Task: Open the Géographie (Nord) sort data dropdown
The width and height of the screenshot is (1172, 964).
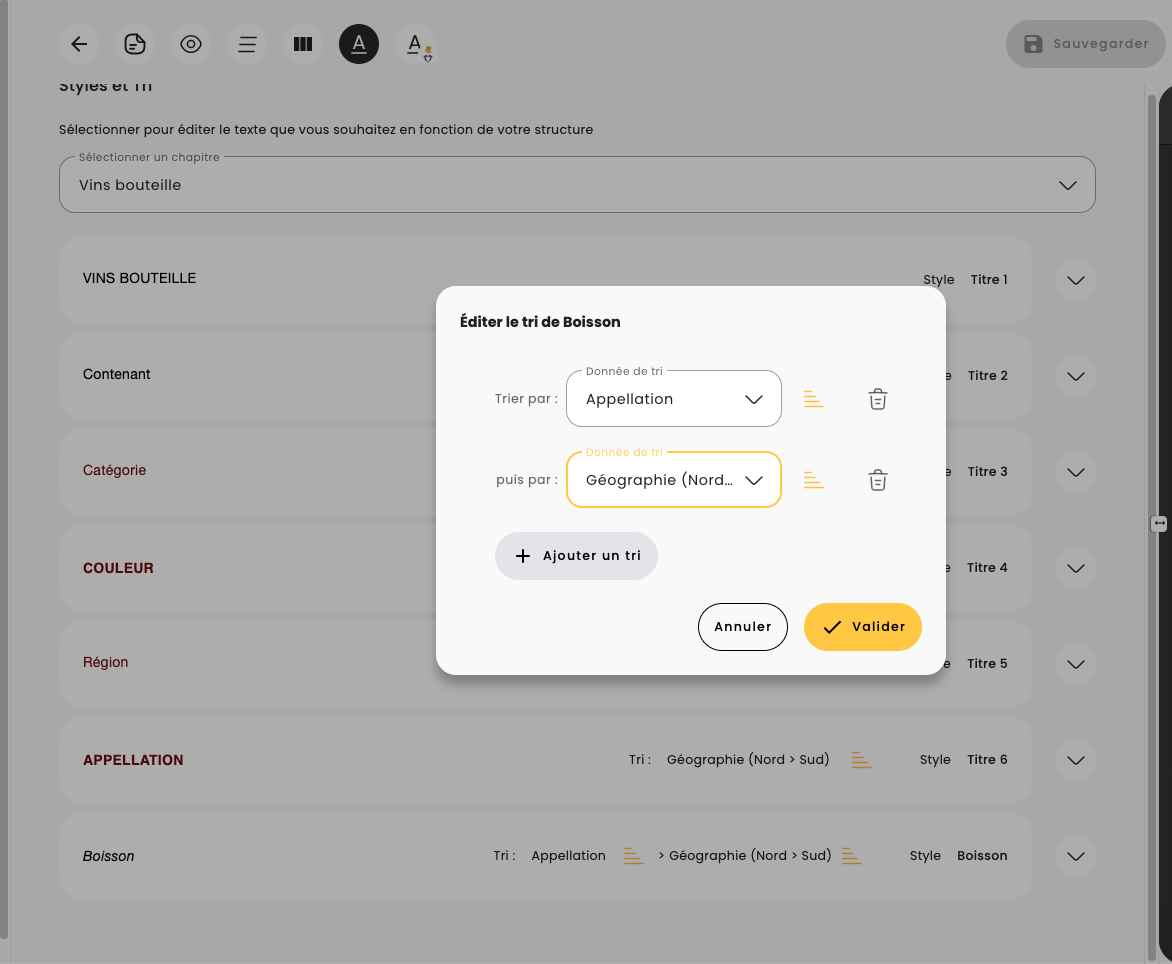Action: (673, 480)
